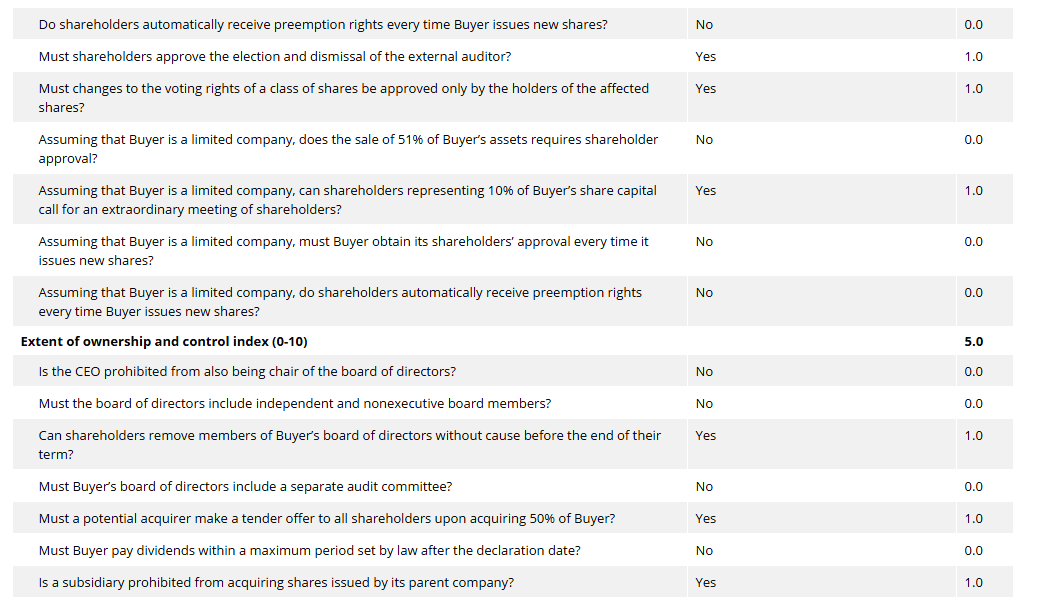Select the question about selling 51% of Buyer's assets
Viewport: 1043px width, 602px height.
click(x=348, y=149)
